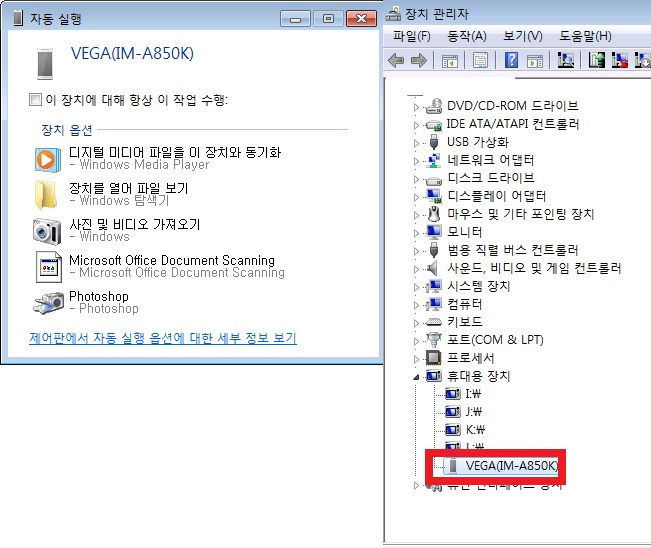
Task: Click the Help question-mark toolbar icon
Action: (x=511, y=60)
